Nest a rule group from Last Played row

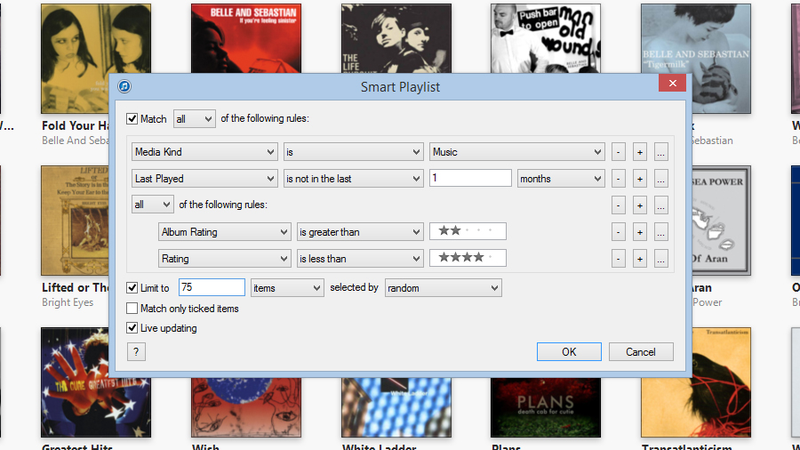click(x=661, y=179)
